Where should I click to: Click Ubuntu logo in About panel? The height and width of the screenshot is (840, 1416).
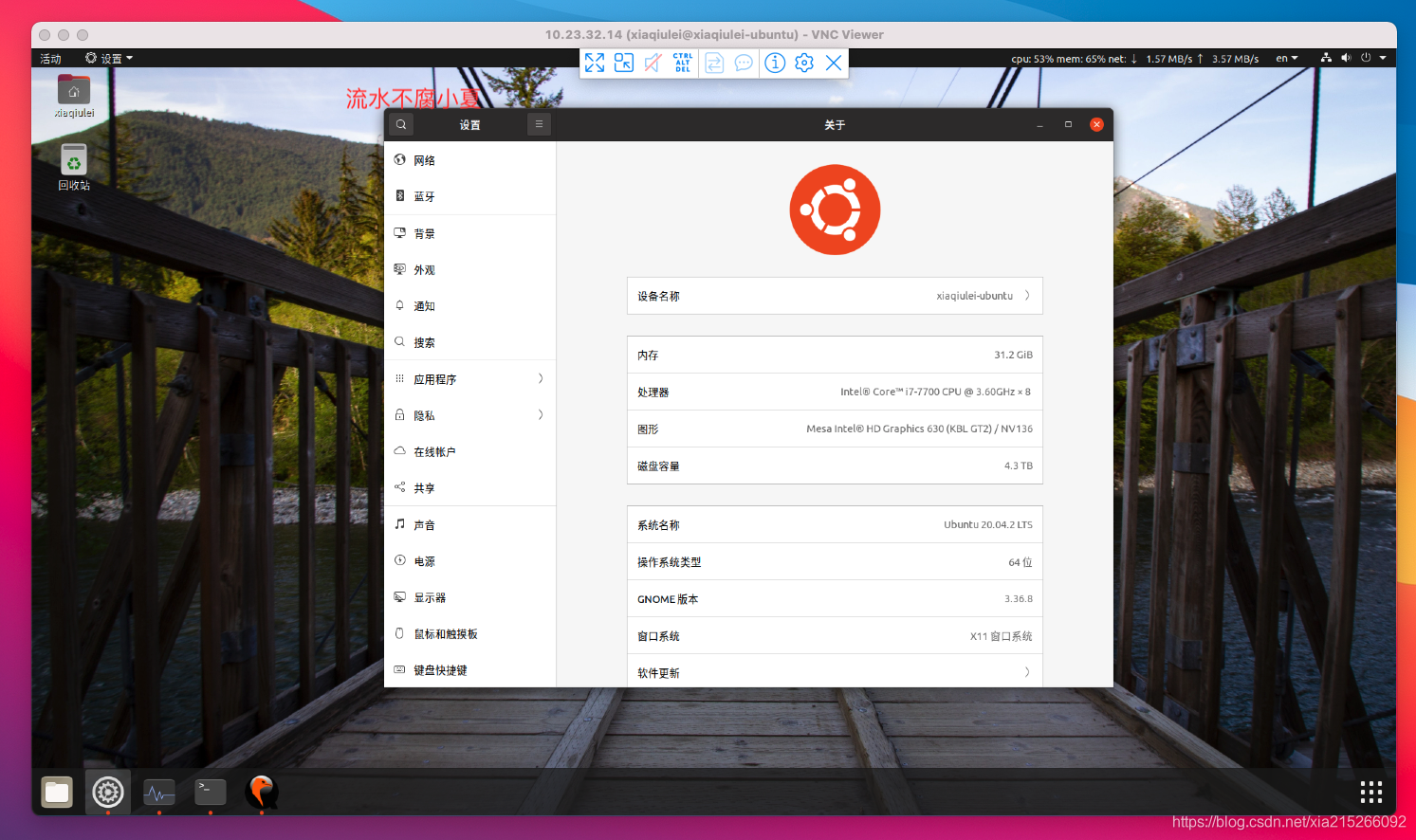click(x=835, y=210)
